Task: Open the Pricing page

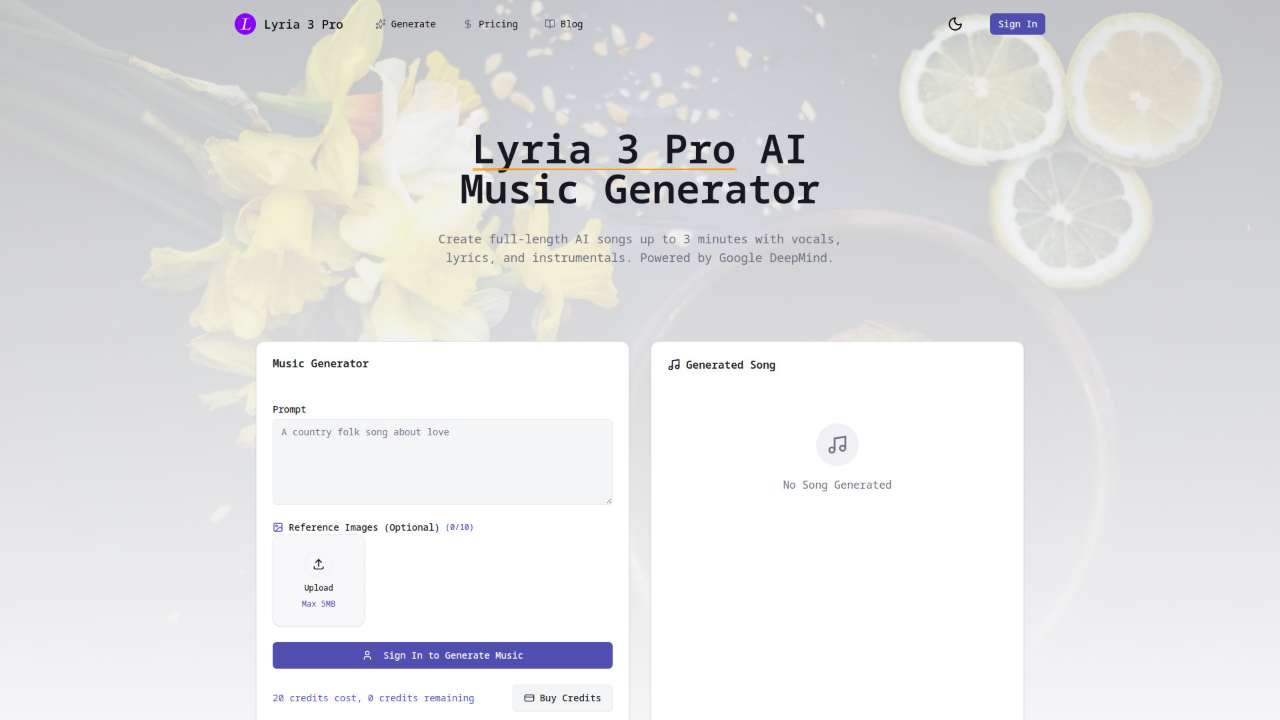Action: click(x=490, y=24)
